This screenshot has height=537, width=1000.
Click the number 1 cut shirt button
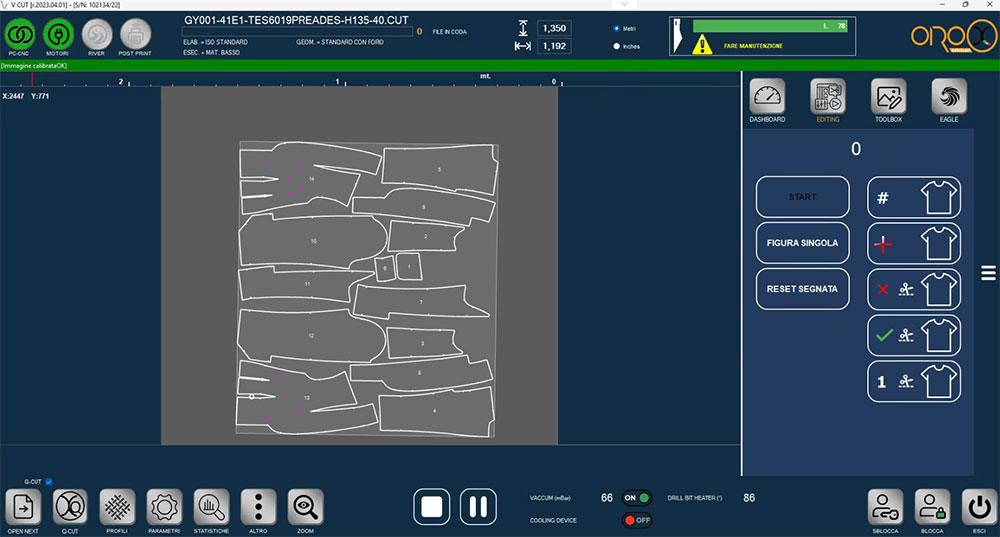point(914,381)
